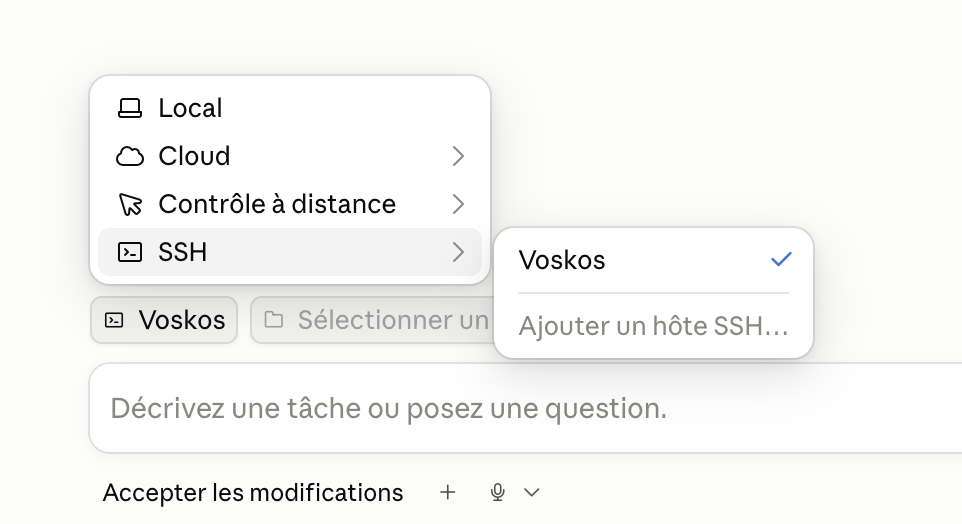Select the Voskos host in the SSH submenu
Screen dimensions: 962x524
[653, 260]
